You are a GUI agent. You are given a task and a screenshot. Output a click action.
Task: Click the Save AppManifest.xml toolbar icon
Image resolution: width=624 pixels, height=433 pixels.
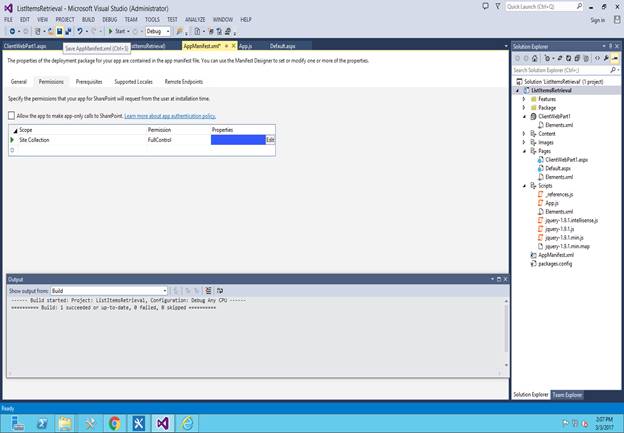[x=59, y=31]
